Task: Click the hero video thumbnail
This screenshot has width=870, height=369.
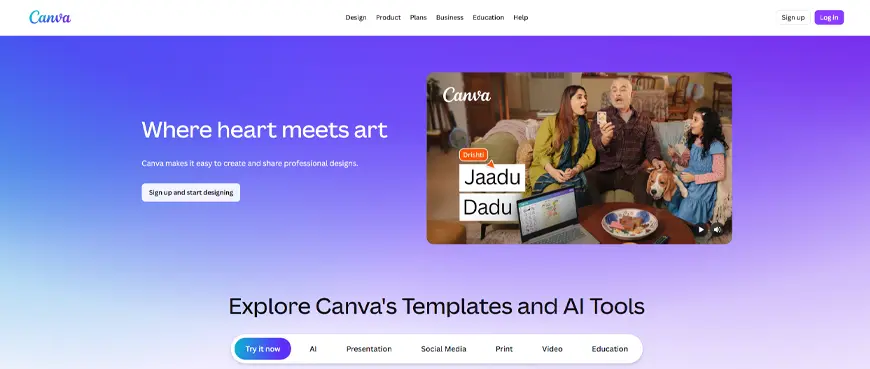Action: pos(579,158)
